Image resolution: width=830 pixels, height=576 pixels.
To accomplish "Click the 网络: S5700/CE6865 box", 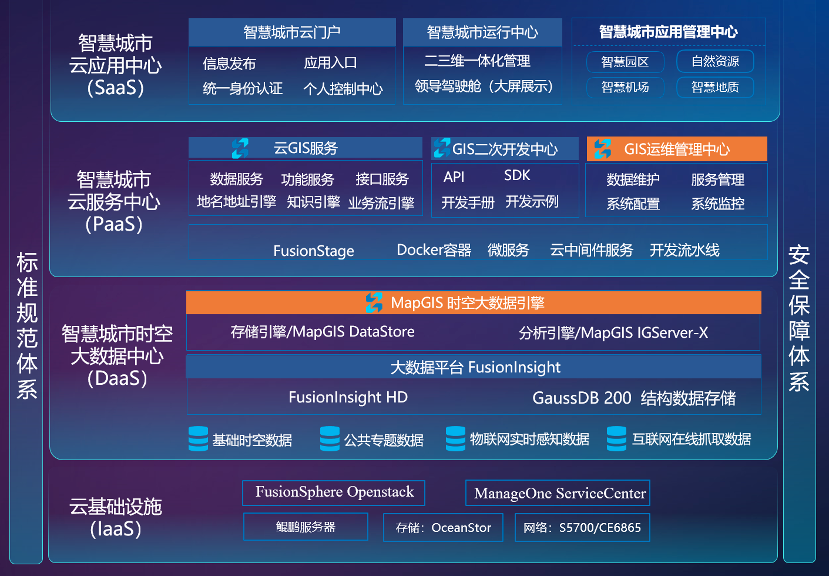I will 582,527.
